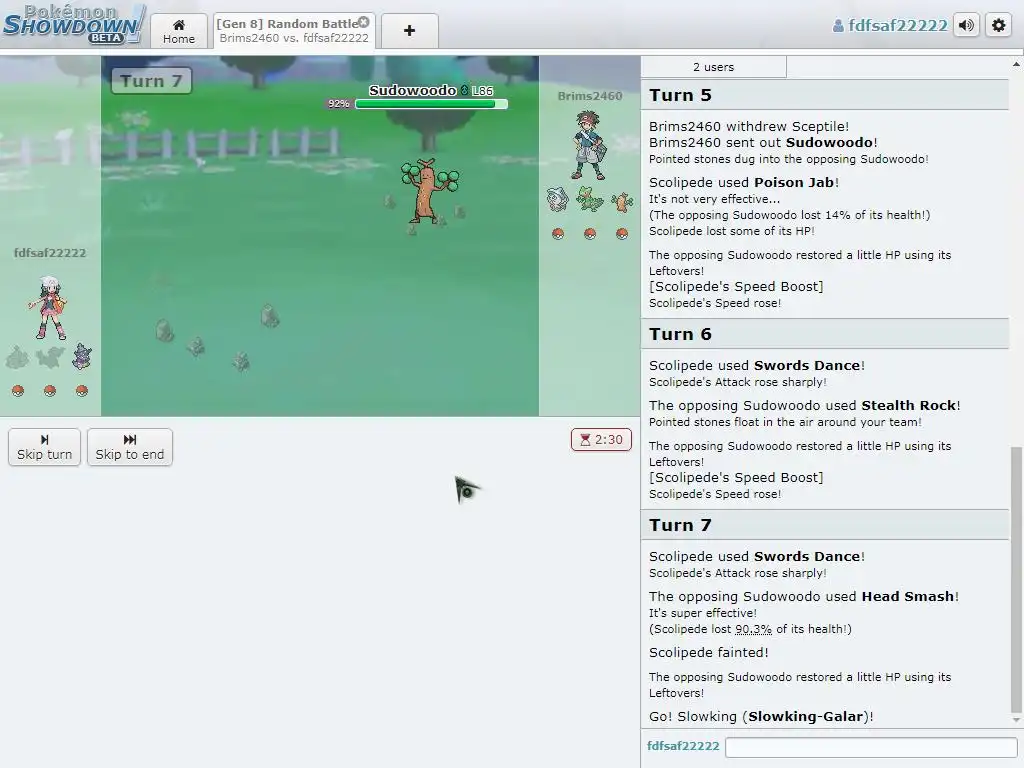Focus the chat message input field

[x=871, y=746]
